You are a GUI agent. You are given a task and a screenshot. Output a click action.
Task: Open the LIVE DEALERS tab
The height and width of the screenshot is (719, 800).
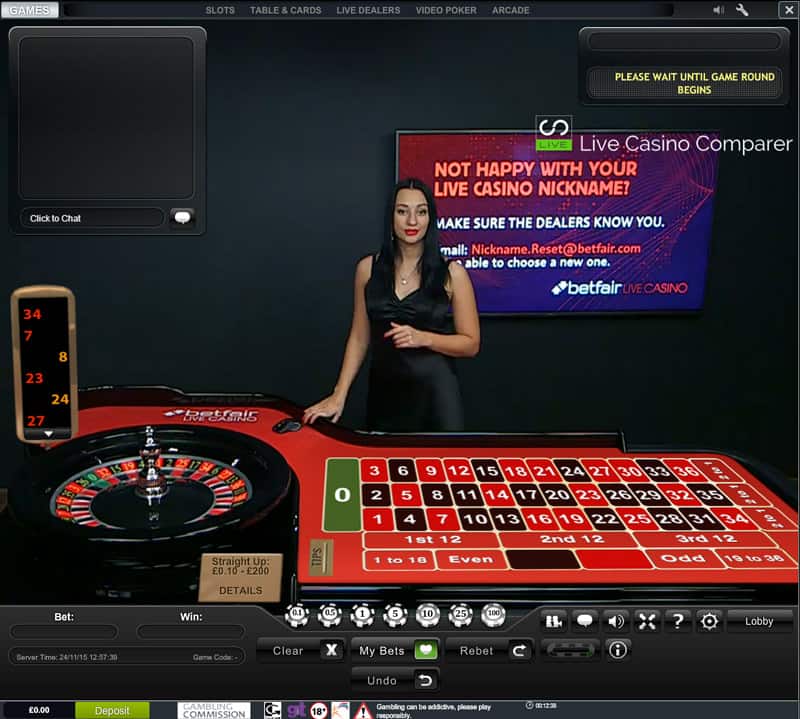pyautogui.click(x=368, y=10)
